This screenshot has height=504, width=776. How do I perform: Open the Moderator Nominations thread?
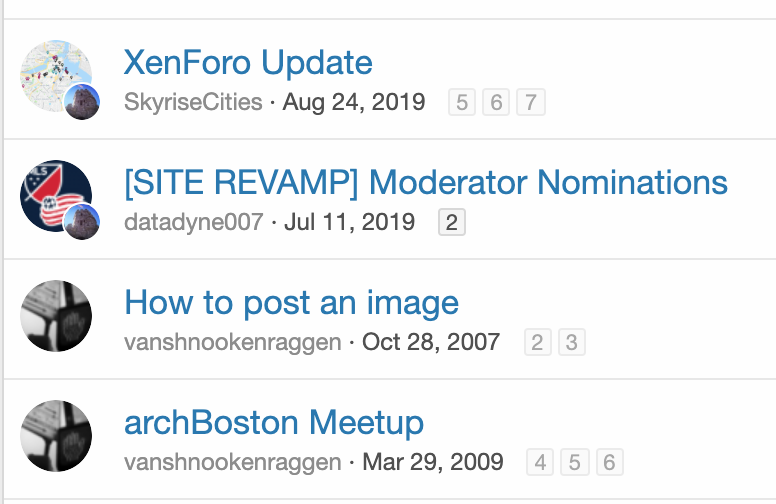(x=425, y=183)
